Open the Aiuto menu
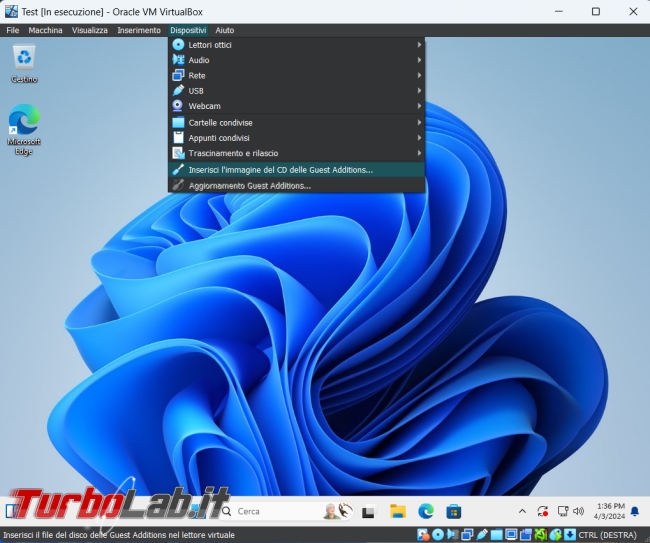This screenshot has height=543, width=650. pyautogui.click(x=225, y=30)
